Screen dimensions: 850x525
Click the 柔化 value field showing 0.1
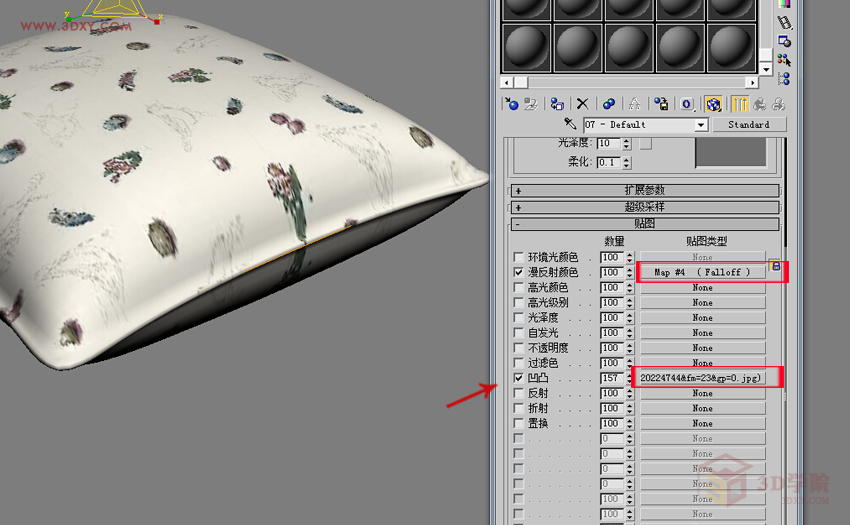(x=609, y=162)
